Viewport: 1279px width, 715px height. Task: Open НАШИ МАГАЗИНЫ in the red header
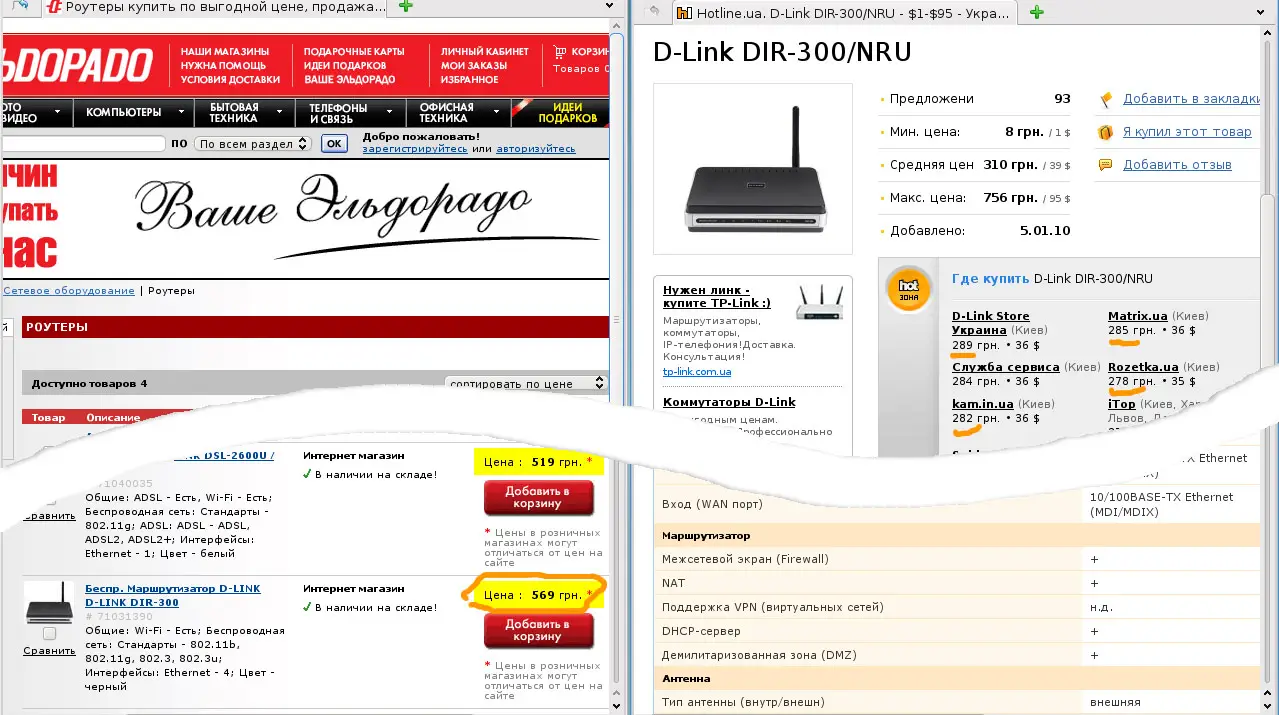[225, 51]
